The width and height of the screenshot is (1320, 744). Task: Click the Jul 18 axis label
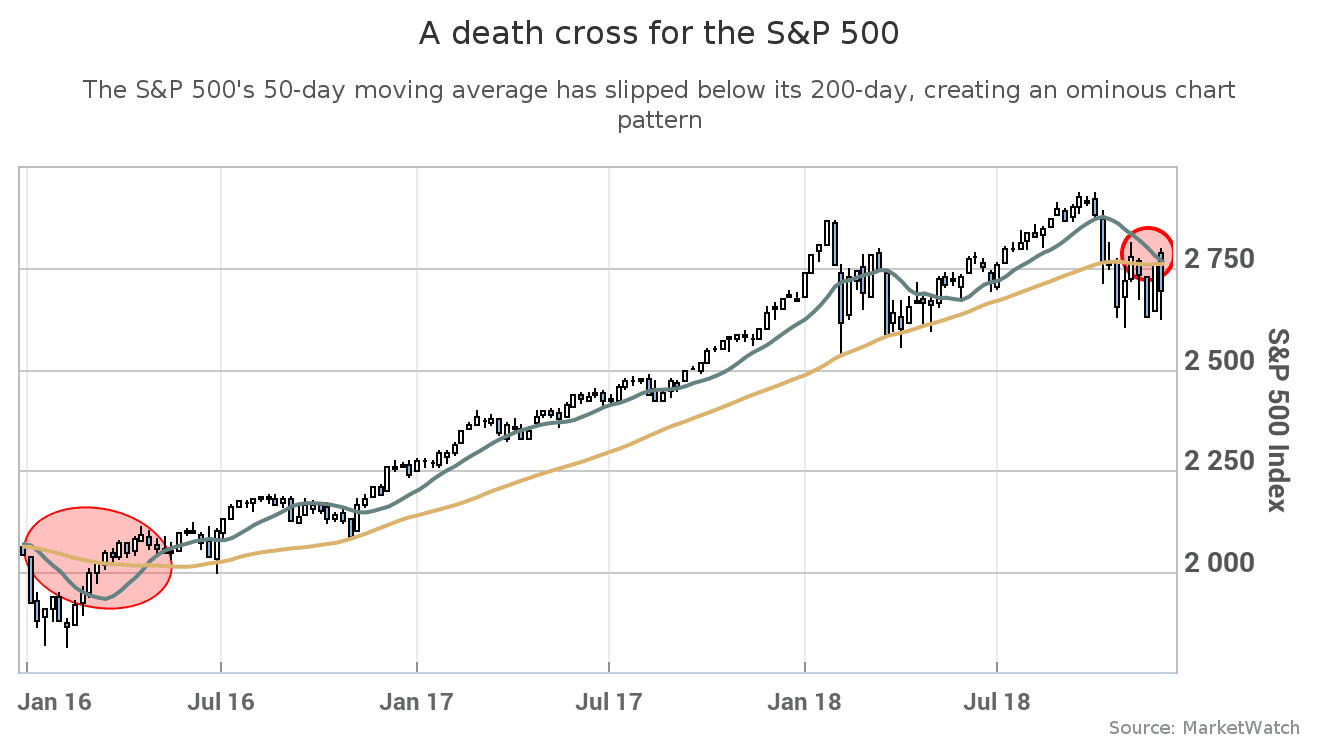(997, 702)
